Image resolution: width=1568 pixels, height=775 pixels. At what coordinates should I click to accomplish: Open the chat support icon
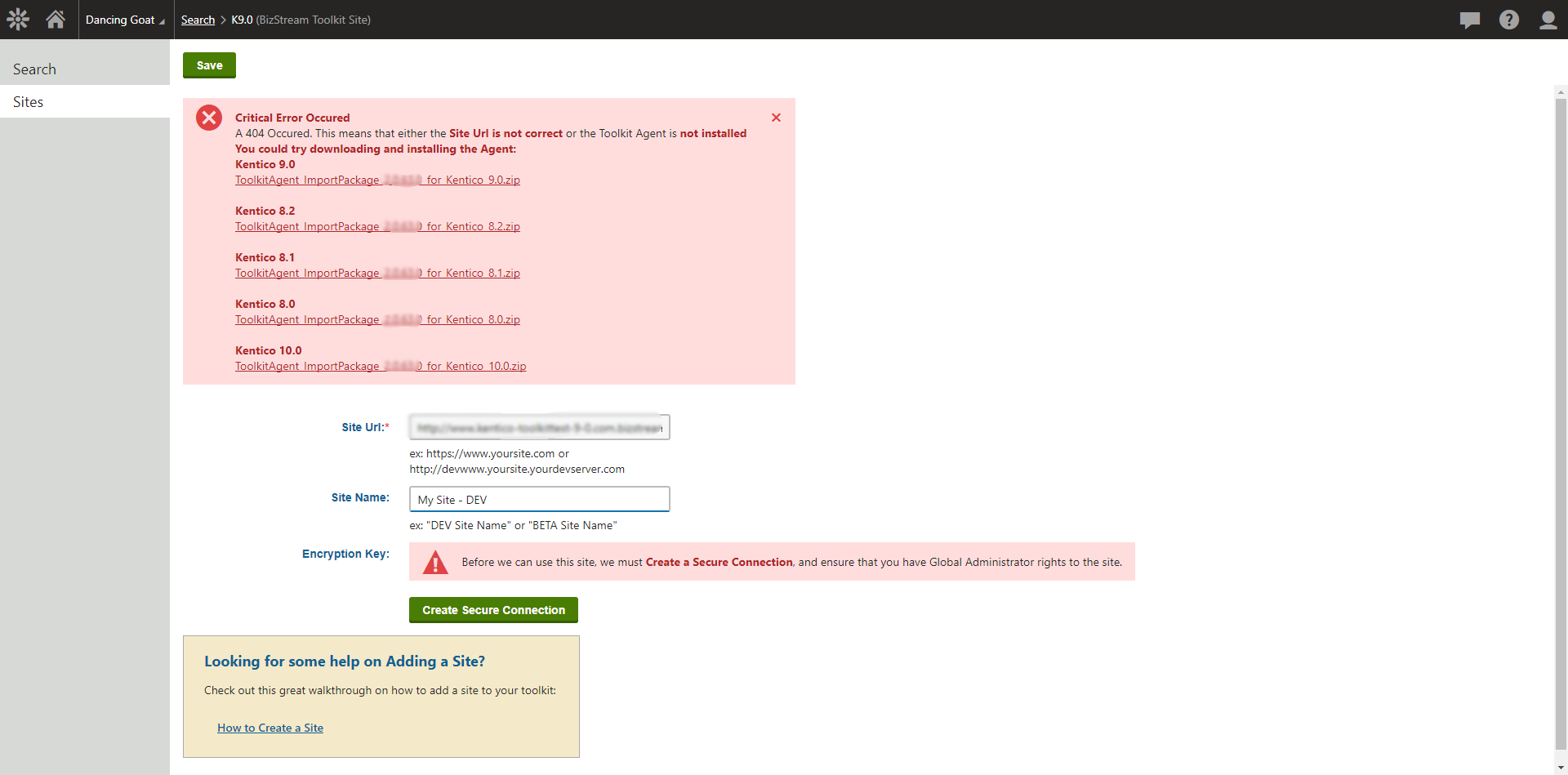click(1470, 20)
